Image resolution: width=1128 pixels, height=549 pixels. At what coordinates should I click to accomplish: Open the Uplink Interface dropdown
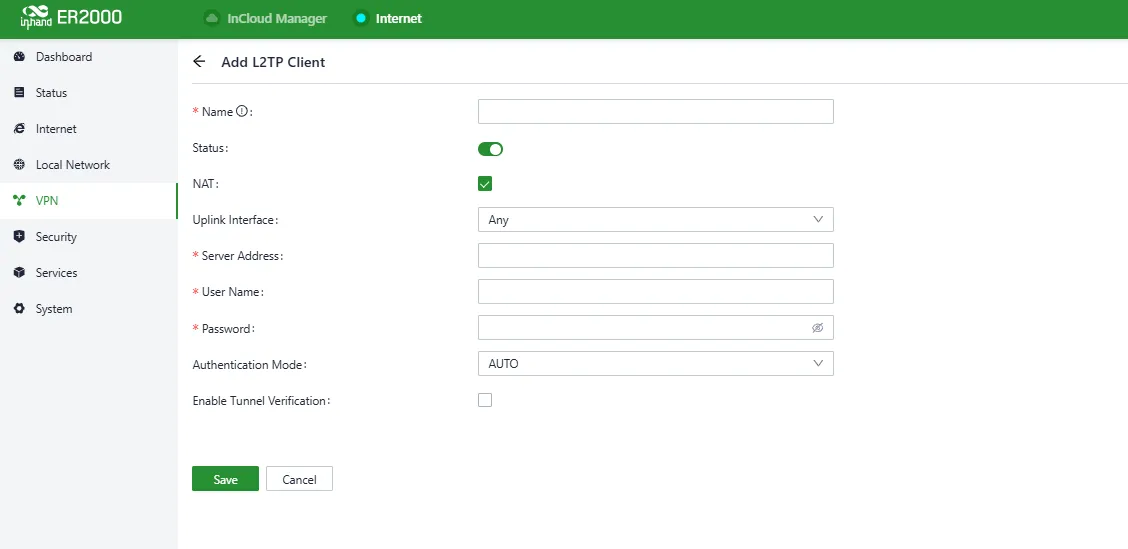(x=655, y=219)
